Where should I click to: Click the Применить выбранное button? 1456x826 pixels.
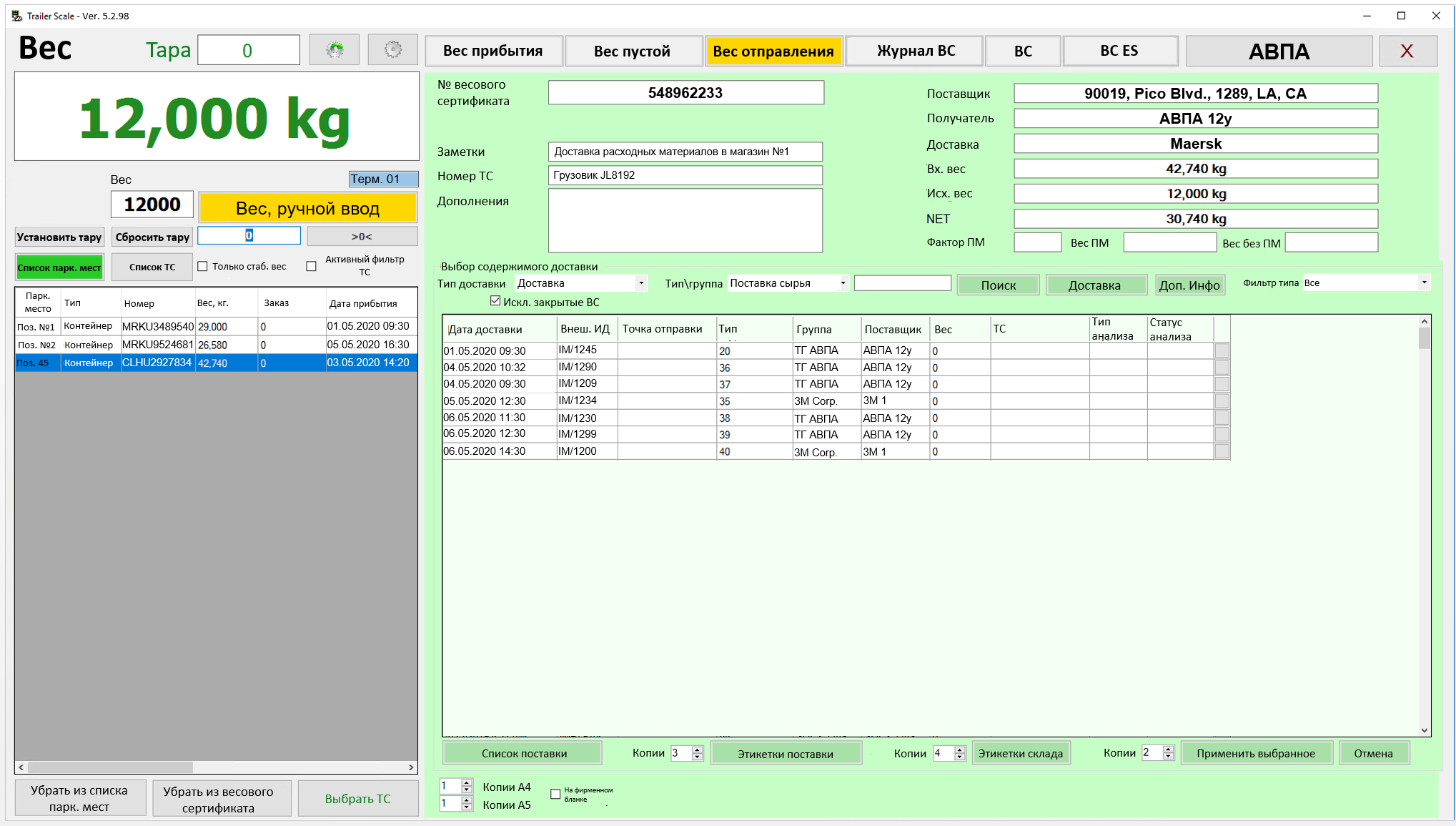pos(1255,753)
